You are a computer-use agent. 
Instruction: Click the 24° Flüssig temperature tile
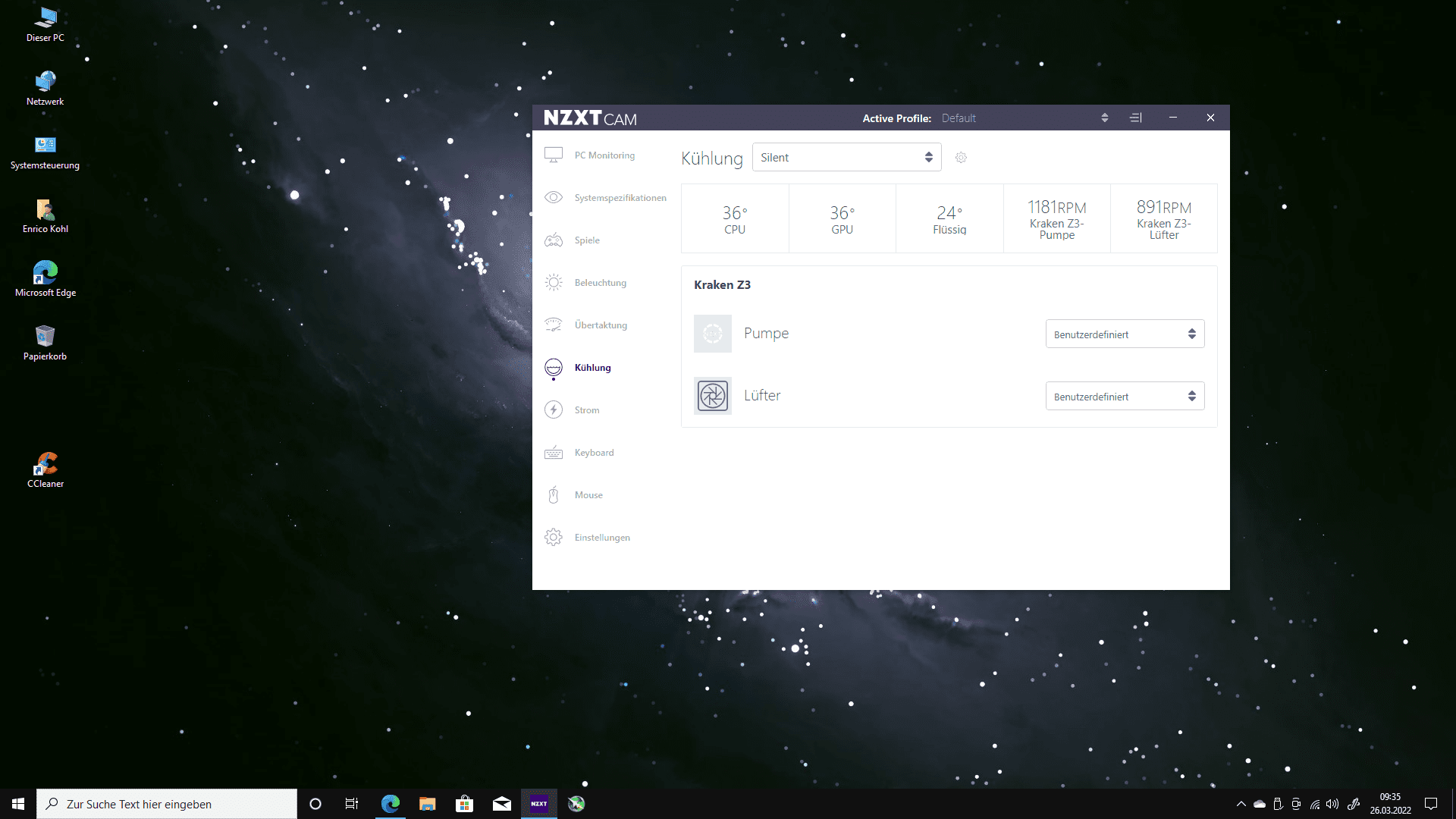point(949,219)
